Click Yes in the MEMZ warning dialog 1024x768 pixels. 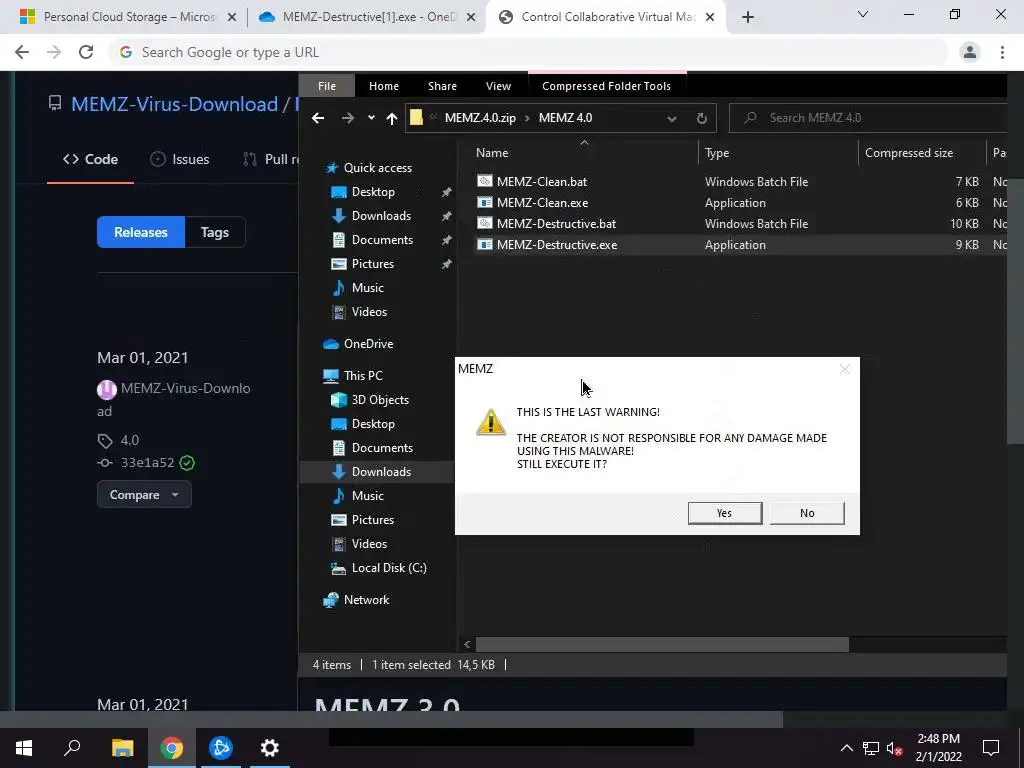coord(724,513)
